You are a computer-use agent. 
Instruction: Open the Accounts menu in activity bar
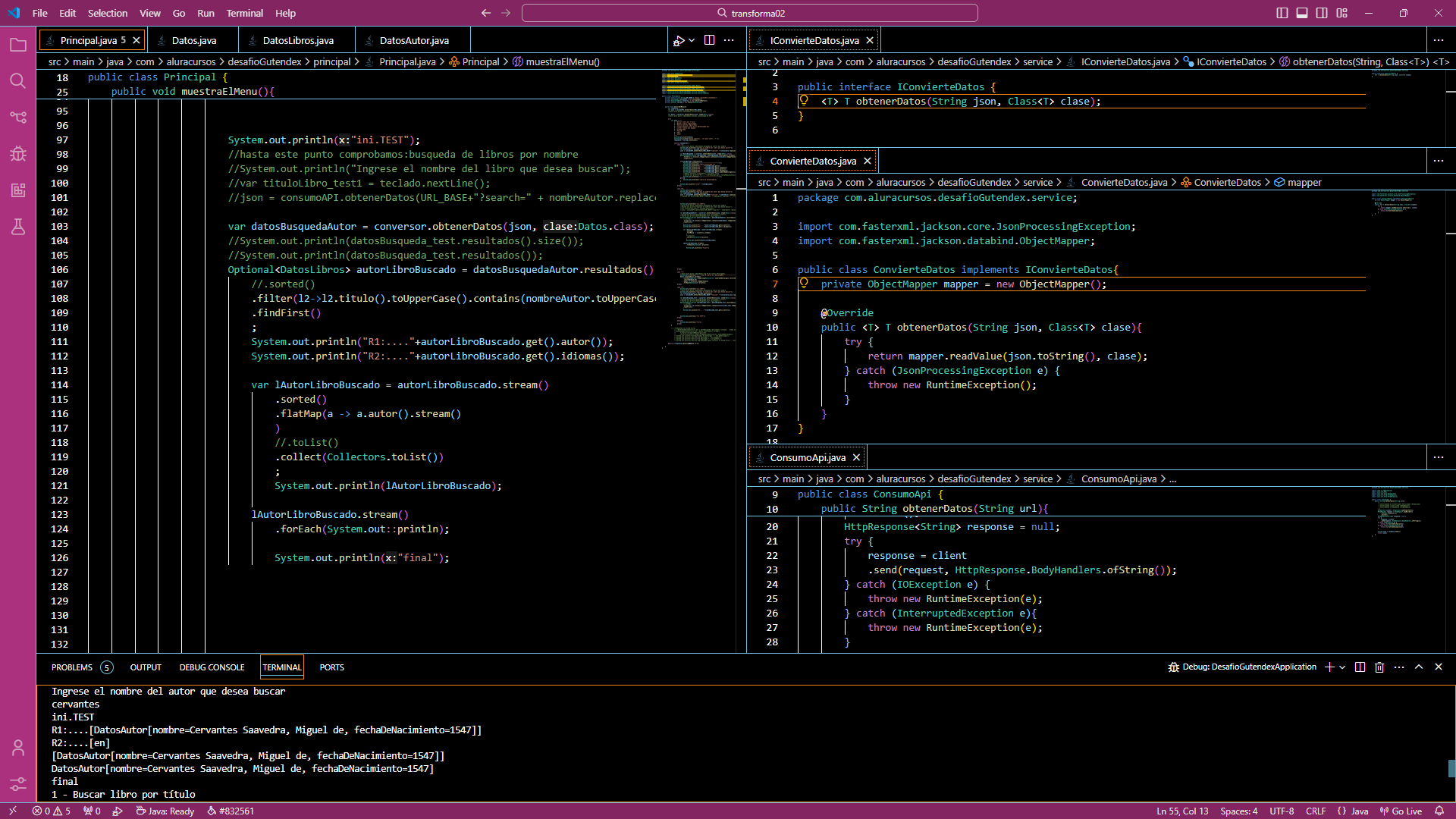[18, 748]
